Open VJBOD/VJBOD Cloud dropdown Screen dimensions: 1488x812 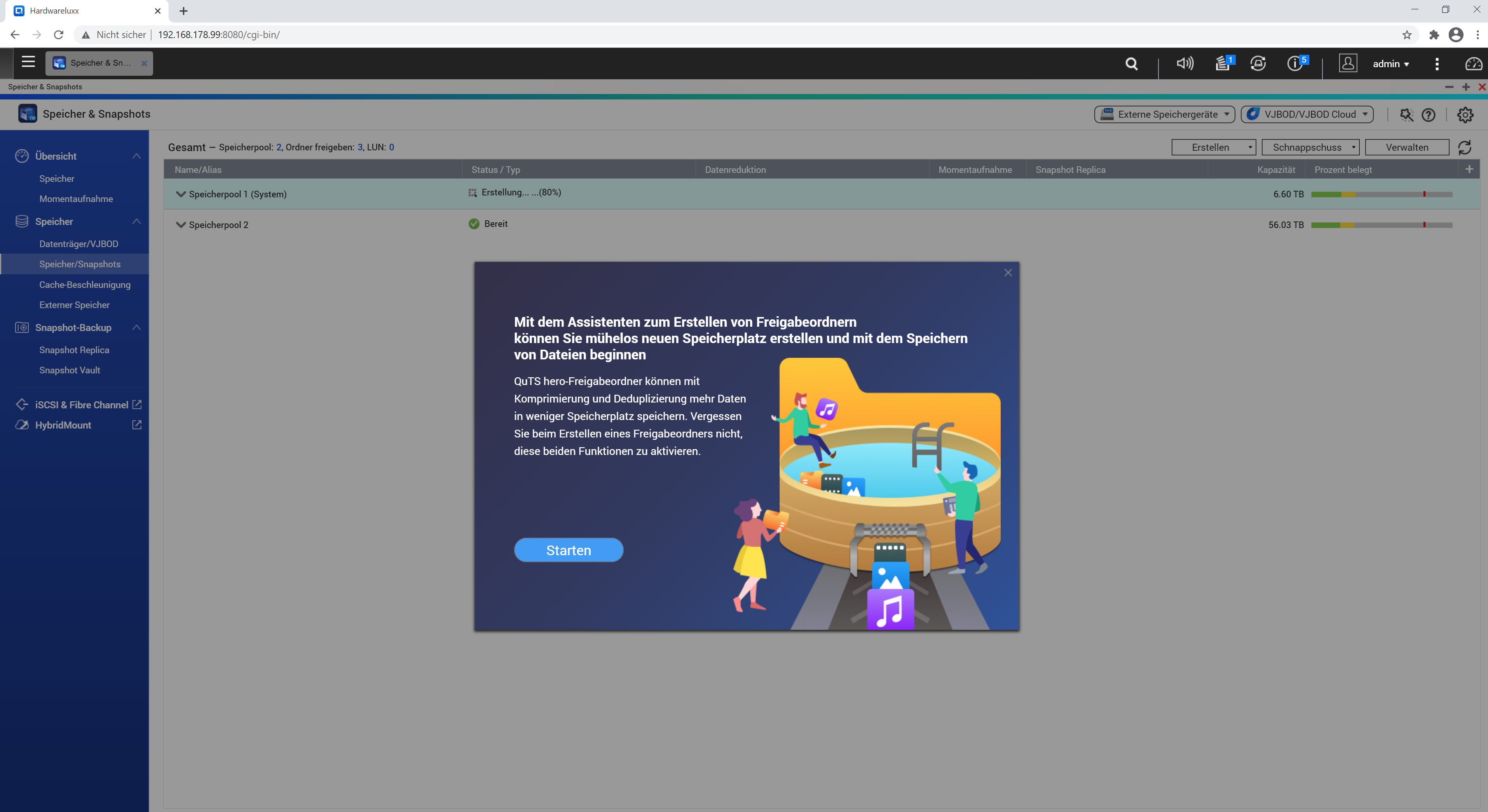[x=1307, y=114]
